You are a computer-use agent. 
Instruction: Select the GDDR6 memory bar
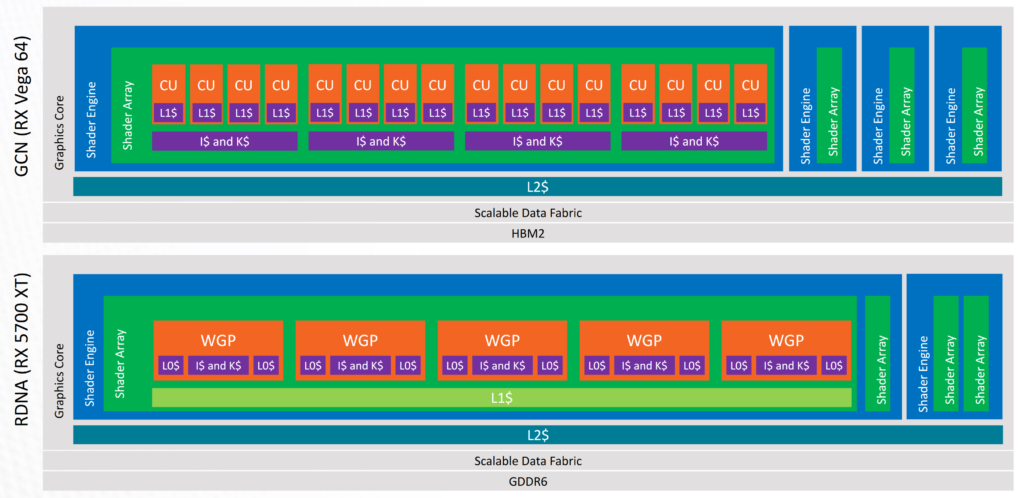tap(528, 481)
